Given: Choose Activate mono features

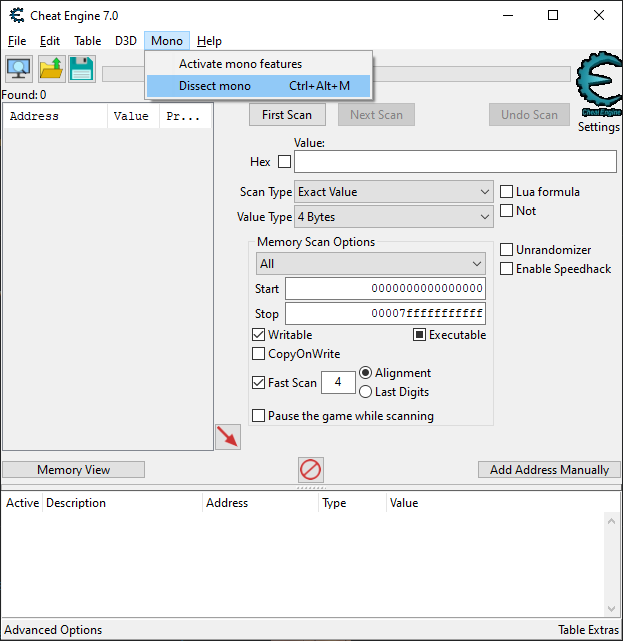Looking at the screenshot, I should click(x=258, y=64).
